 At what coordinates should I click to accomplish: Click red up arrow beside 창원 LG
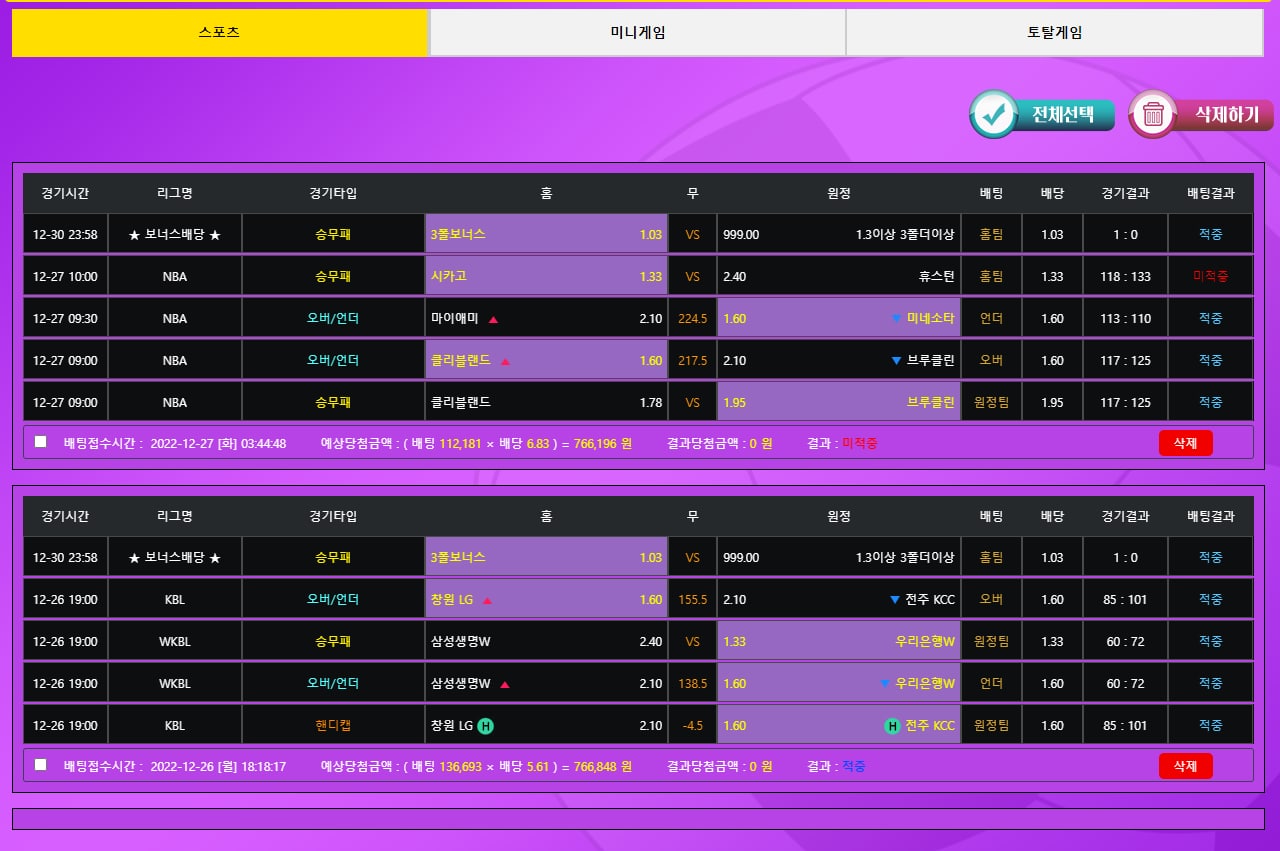point(487,601)
